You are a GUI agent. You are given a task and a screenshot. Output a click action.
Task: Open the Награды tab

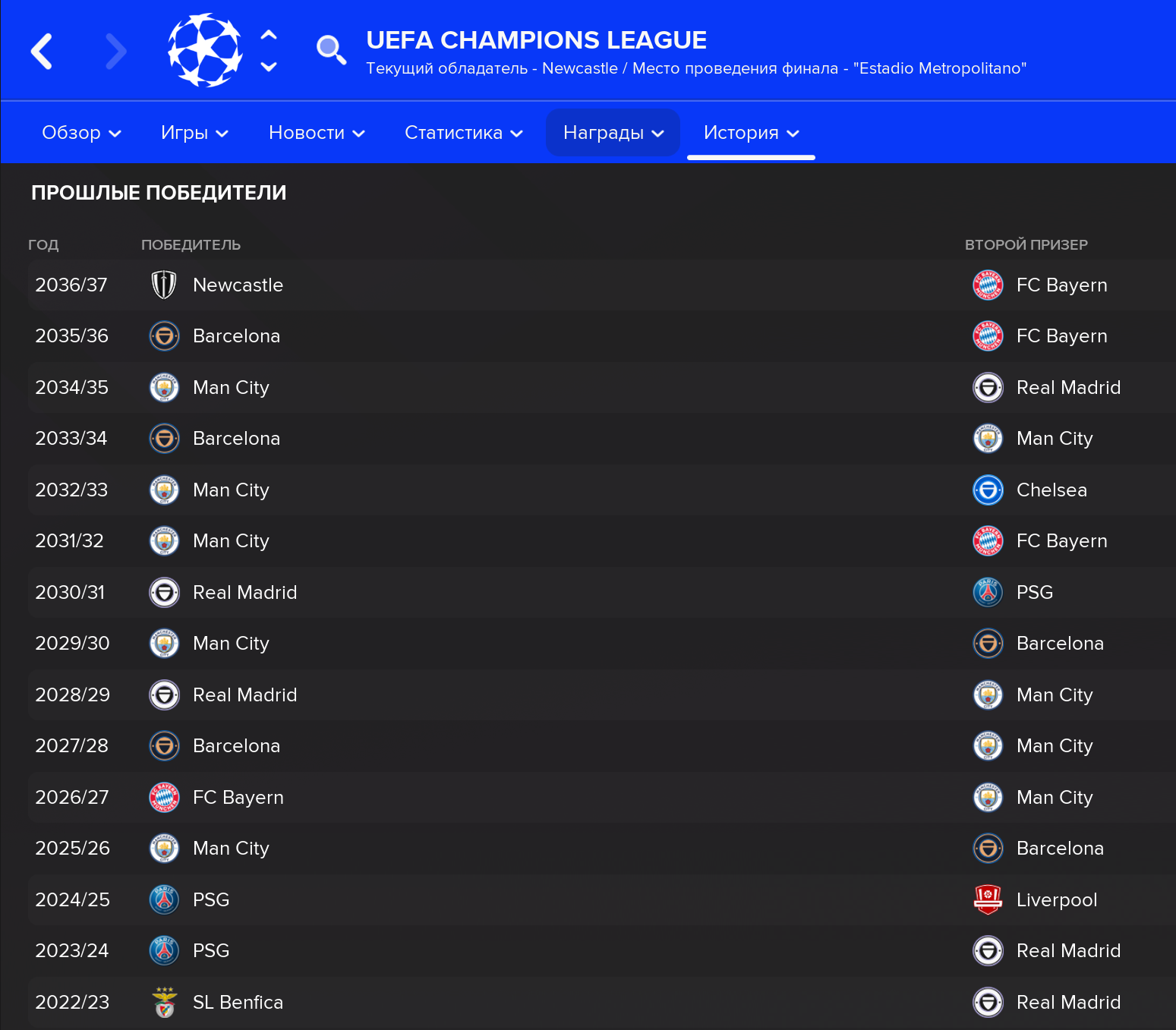click(x=613, y=133)
